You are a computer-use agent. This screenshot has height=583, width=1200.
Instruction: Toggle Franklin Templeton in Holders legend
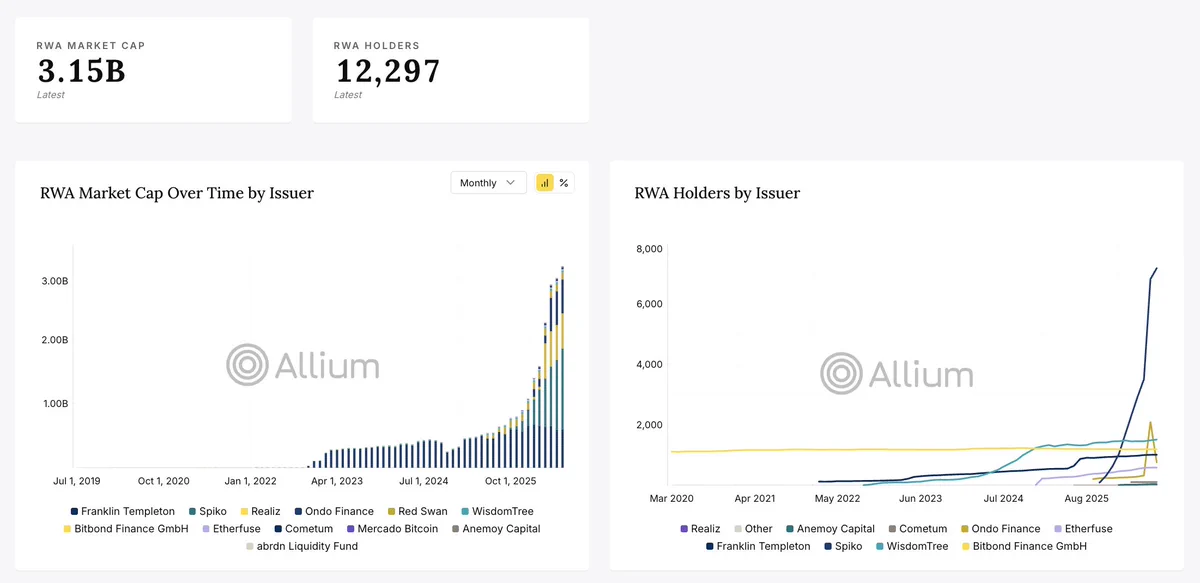tap(759, 547)
